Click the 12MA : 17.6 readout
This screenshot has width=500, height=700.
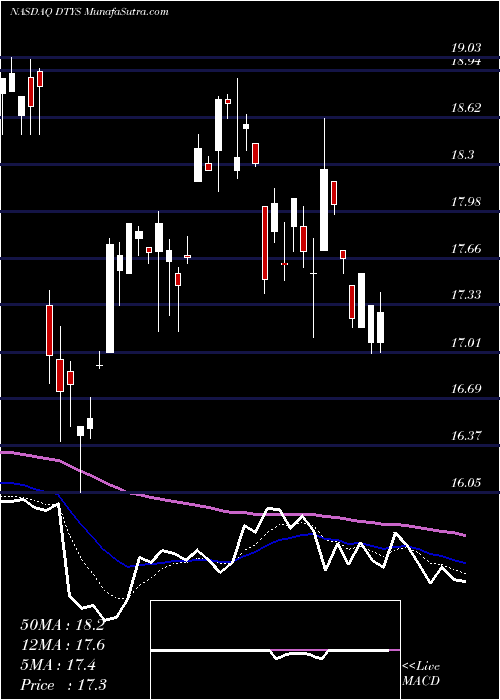tap(62, 644)
